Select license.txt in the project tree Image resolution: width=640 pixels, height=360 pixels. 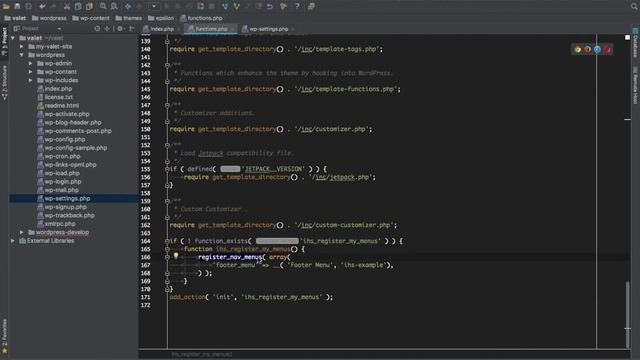click(58, 97)
